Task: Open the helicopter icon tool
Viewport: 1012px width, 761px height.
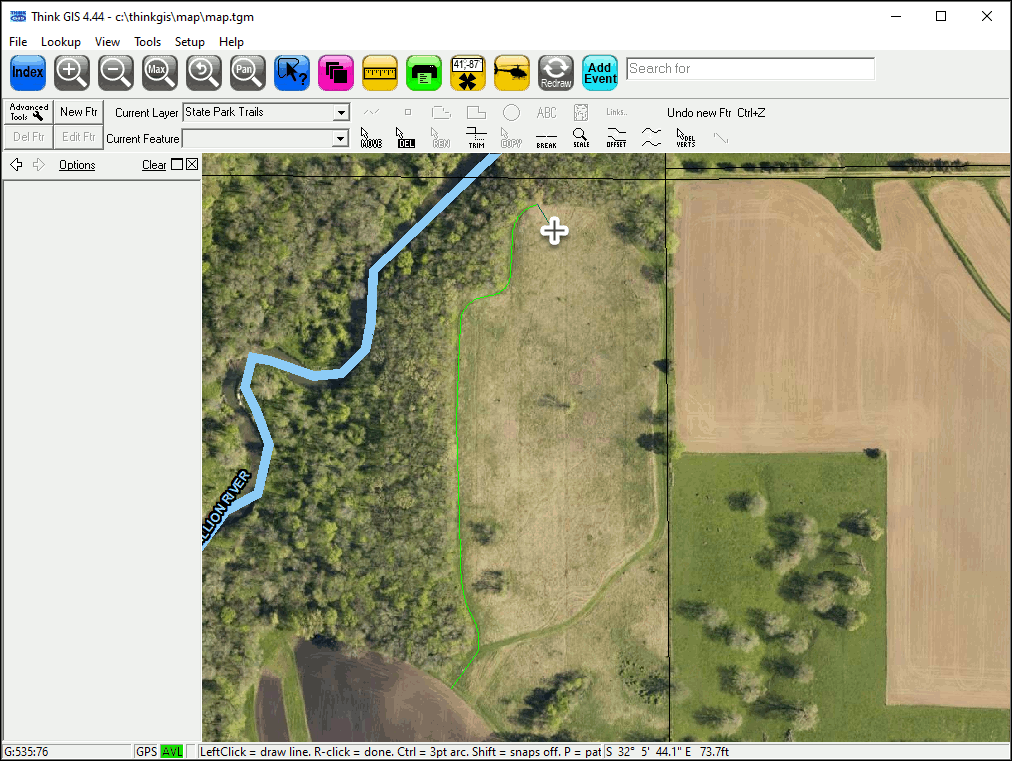Action: click(x=512, y=72)
